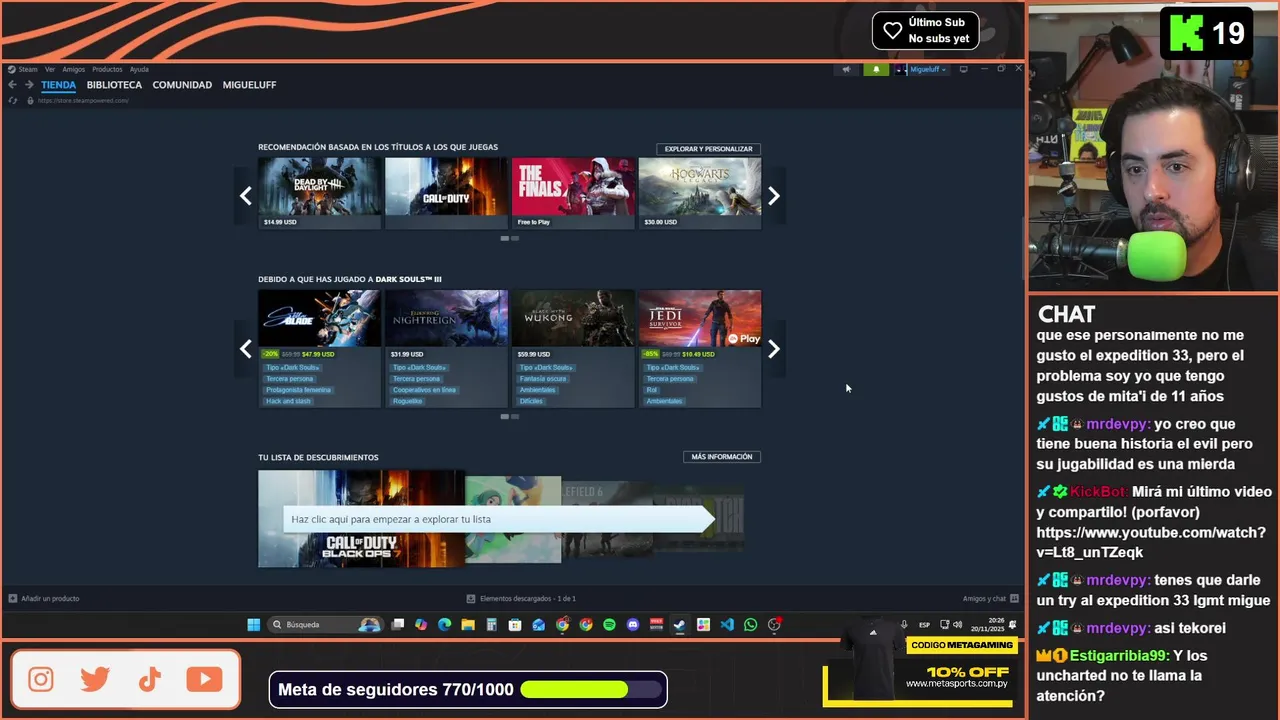Open the Stellar Blade game card
1280x720 pixels.
click(320, 349)
